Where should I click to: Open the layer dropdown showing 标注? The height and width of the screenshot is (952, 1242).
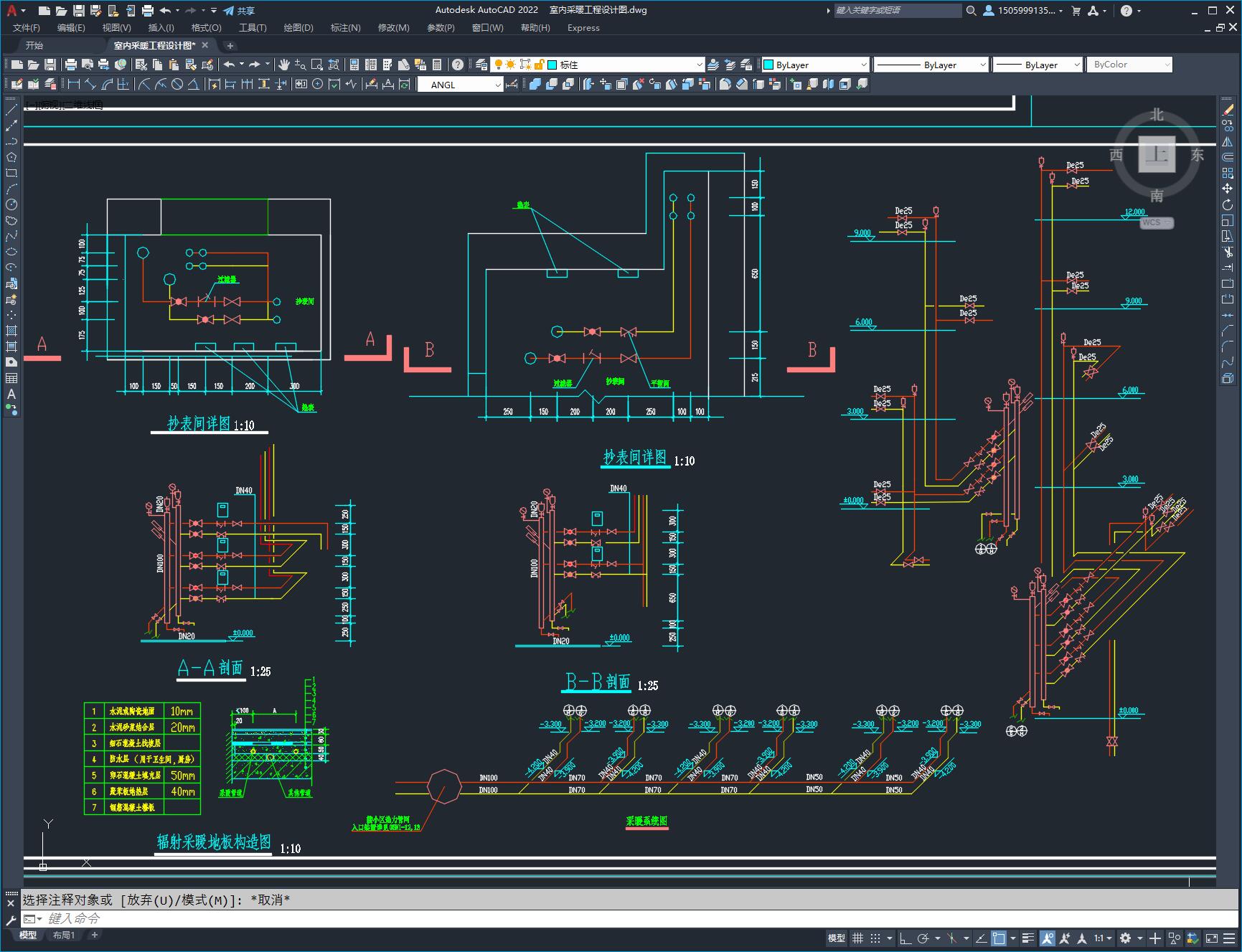[625, 65]
